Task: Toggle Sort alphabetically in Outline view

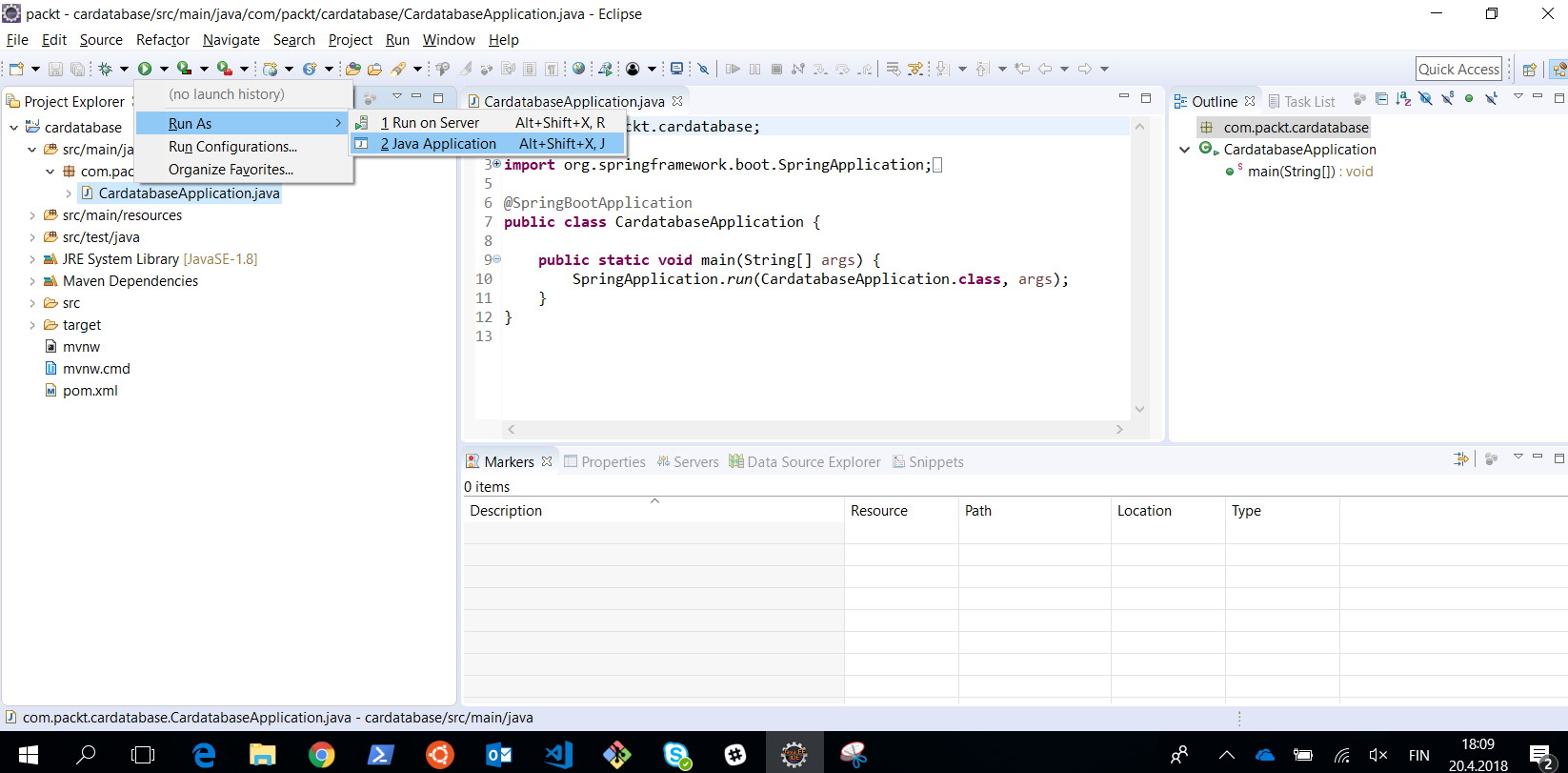Action: coord(1403,99)
